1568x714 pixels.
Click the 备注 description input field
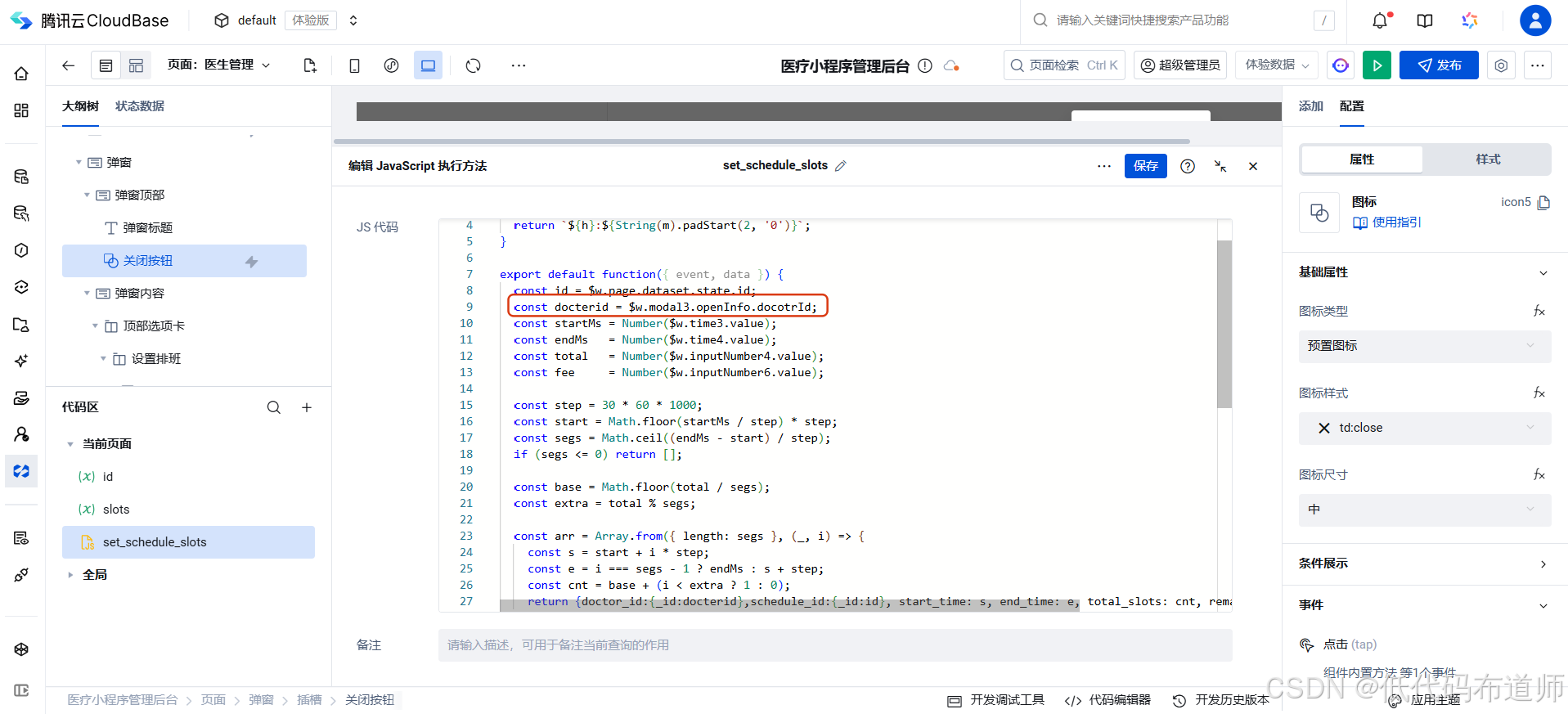tap(835, 645)
